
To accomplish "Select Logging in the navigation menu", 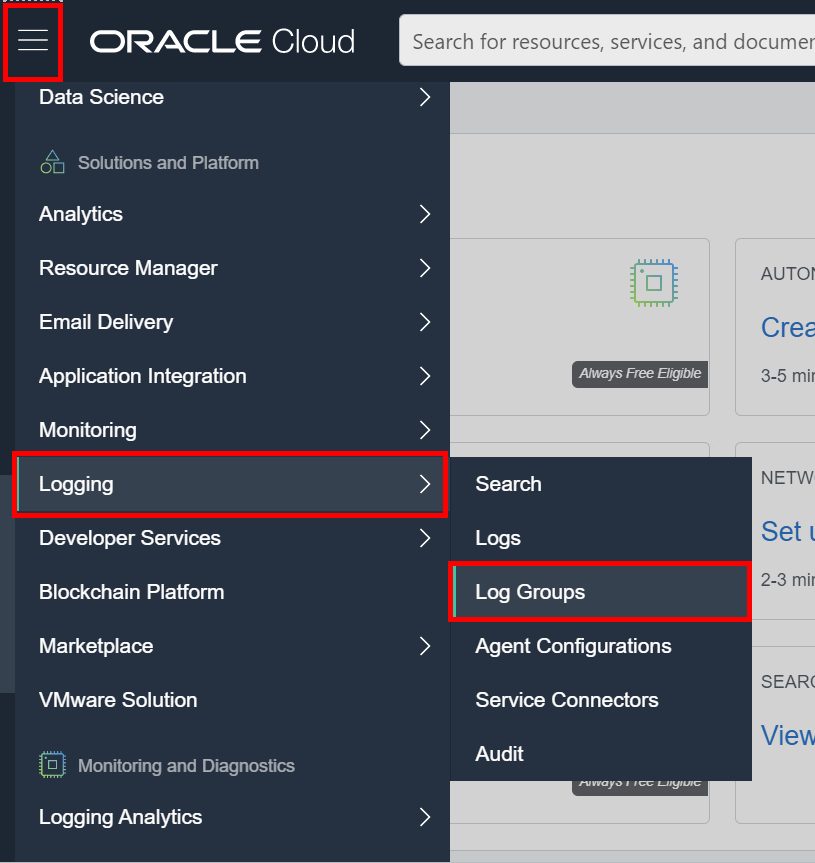I will (x=76, y=484).
